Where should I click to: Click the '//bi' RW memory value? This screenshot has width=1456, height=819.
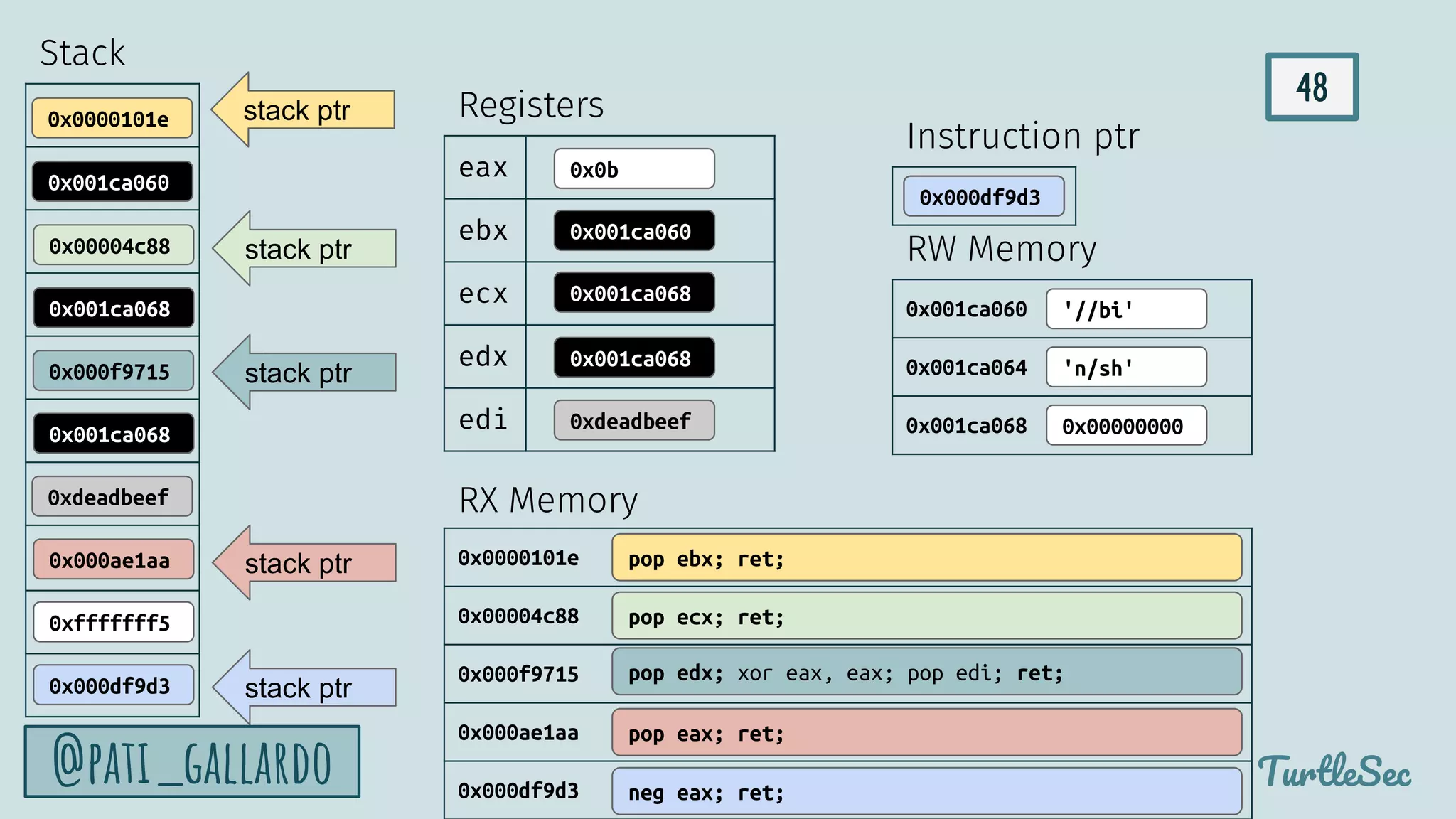(1125, 309)
